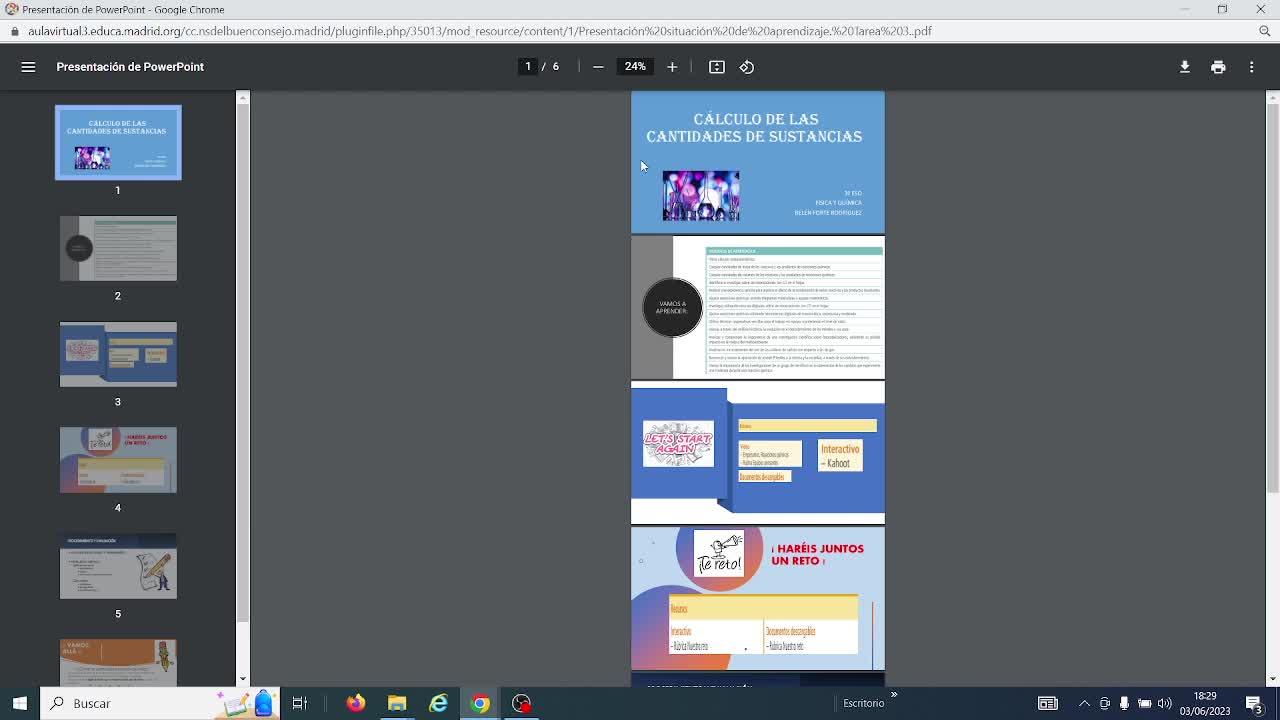Click the 'Vamos a aprender' circle on page 2

672,307
